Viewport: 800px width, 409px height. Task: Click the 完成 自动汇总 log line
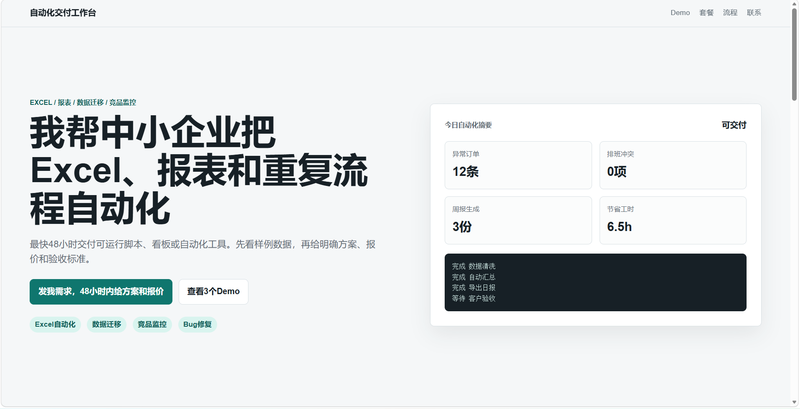(473, 277)
